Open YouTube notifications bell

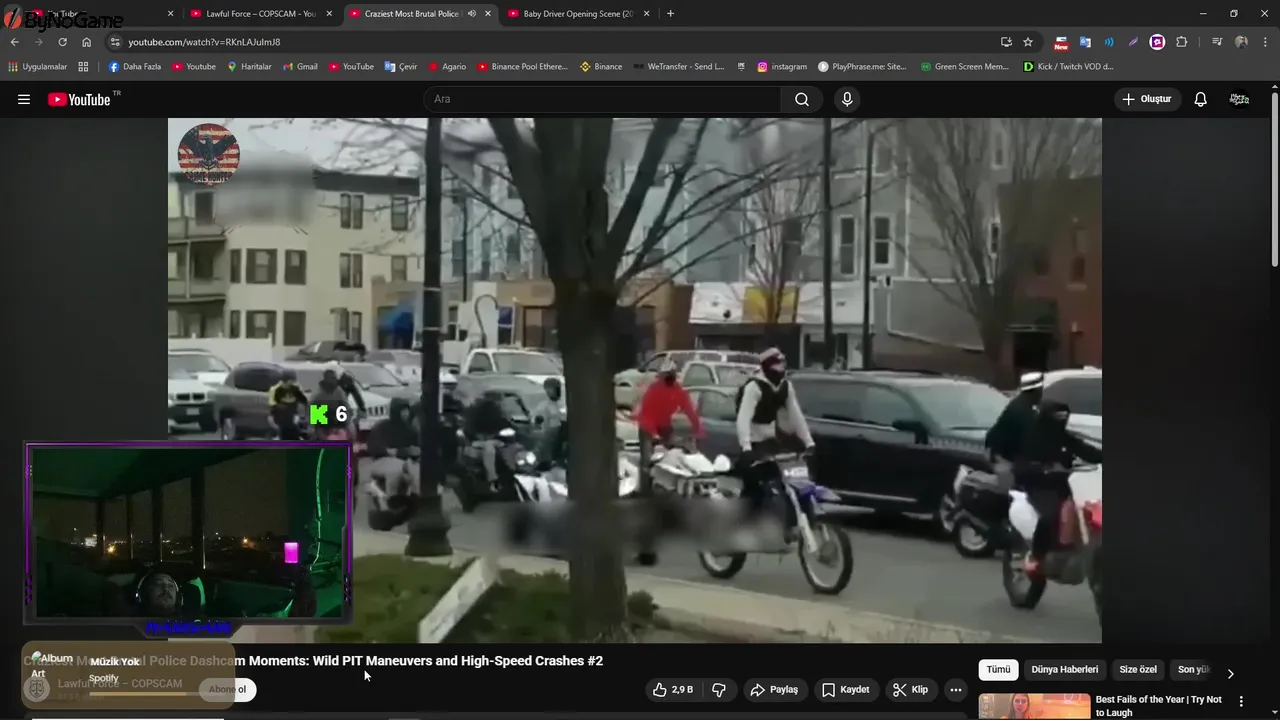1201,99
